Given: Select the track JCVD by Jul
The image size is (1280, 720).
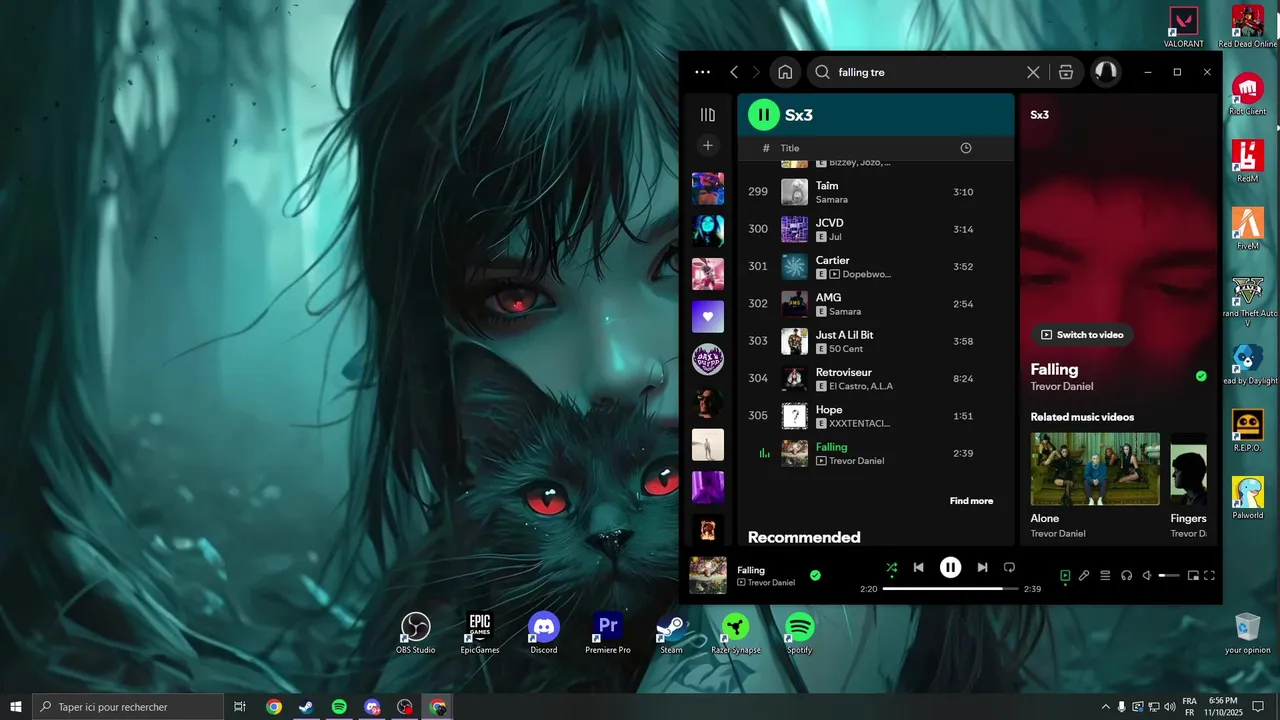Looking at the screenshot, I should click(x=875, y=229).
